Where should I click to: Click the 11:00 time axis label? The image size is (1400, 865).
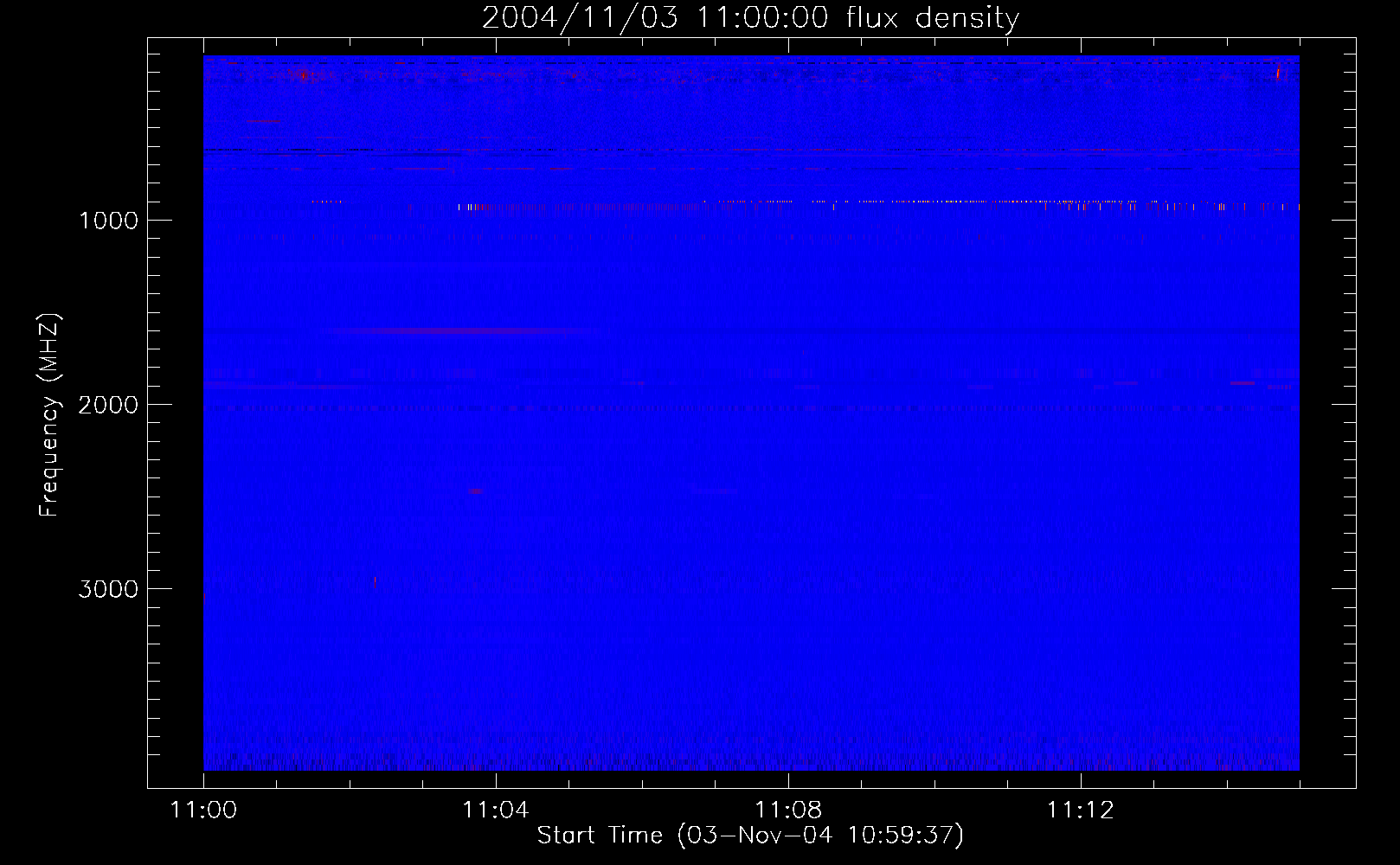coord(203,811)
